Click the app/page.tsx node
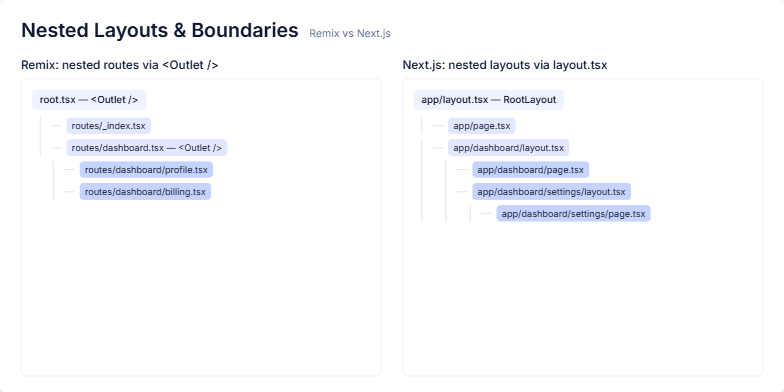This screenshot has width=784, height=392. pos(482,126)
